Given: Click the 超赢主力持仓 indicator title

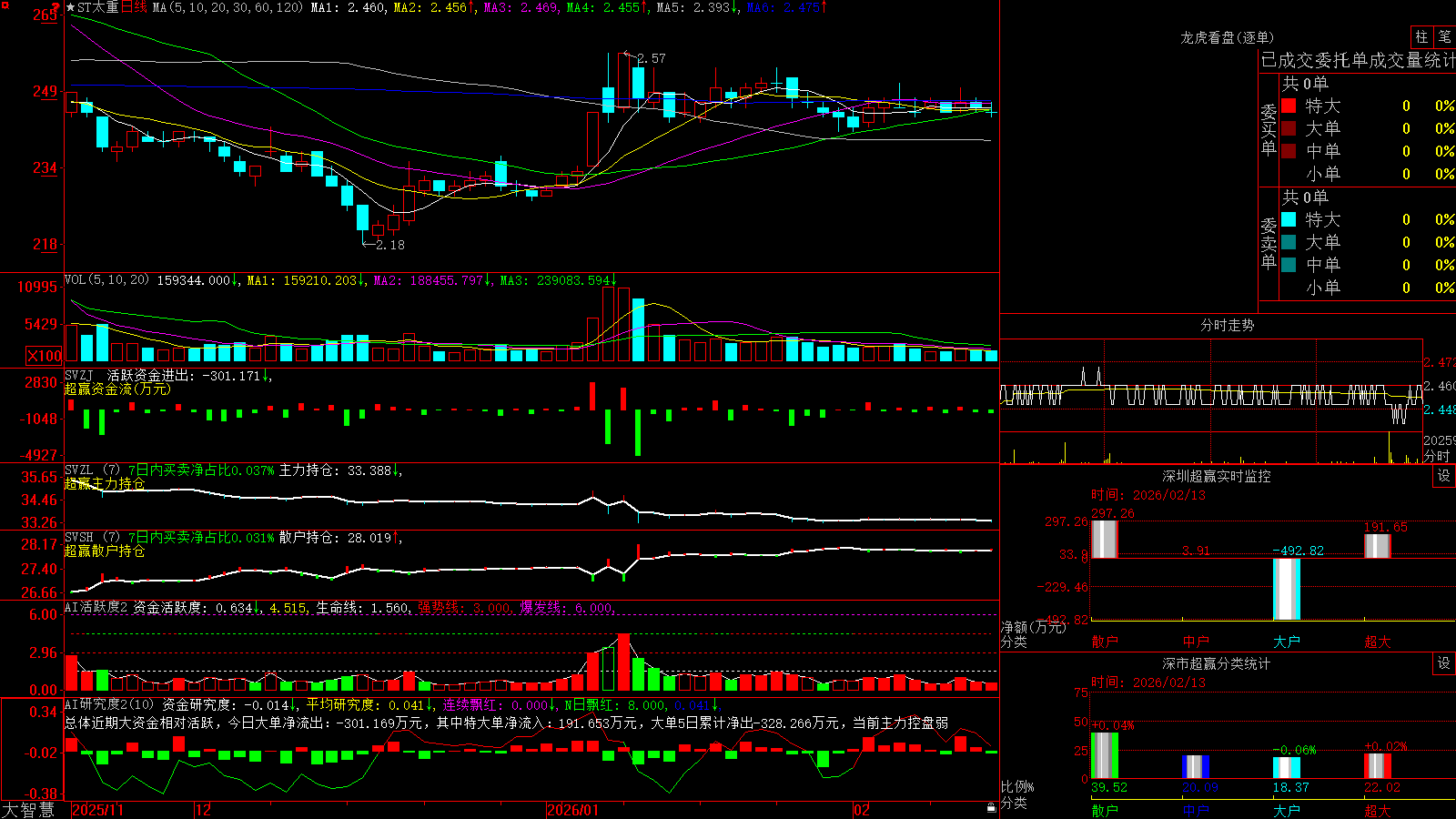Looking at the screenshot, I should 105,483.
